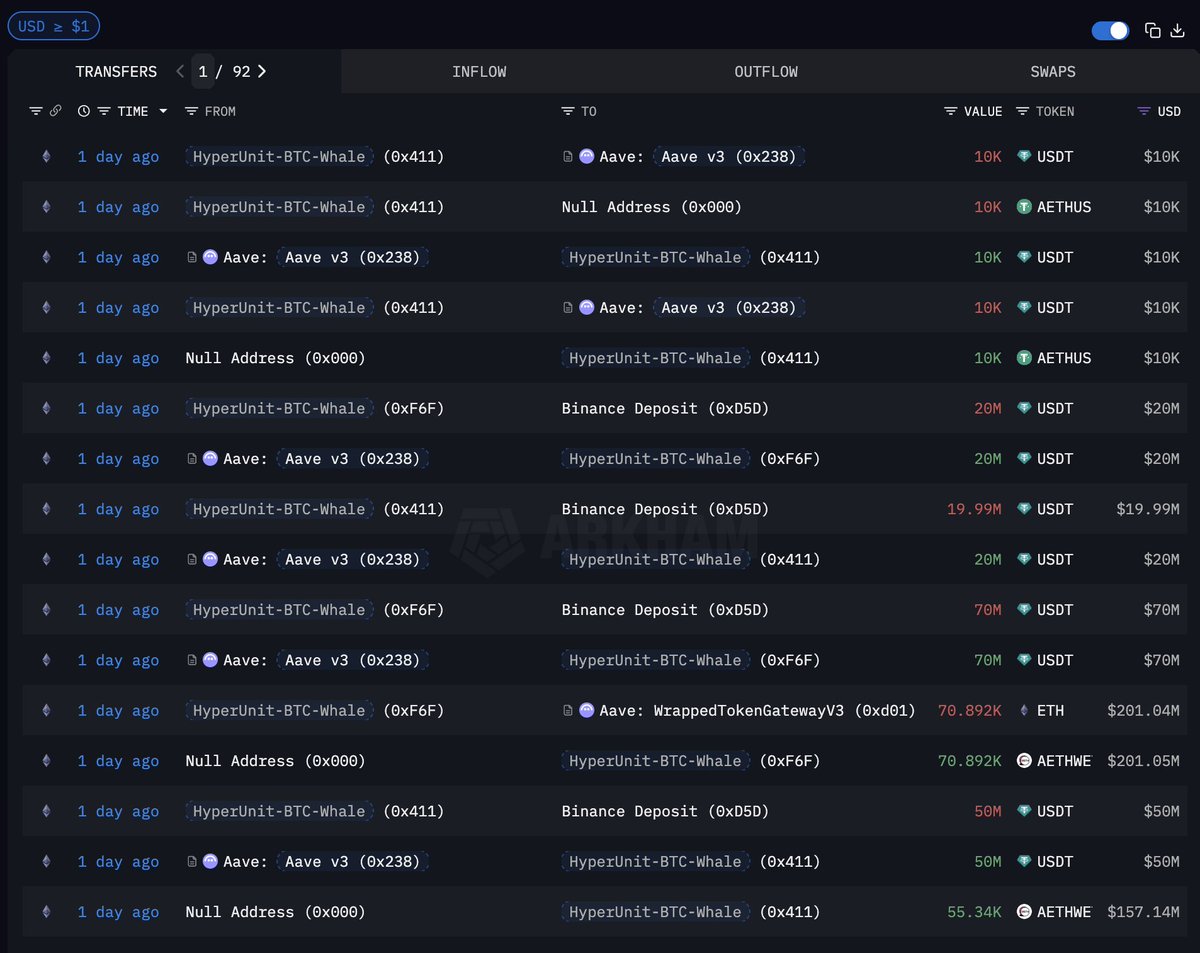Image resolution: width=1200 pixels, height=953 pixels.
Task: Open the OUTFLOW tab
Action: click(766, 71)
